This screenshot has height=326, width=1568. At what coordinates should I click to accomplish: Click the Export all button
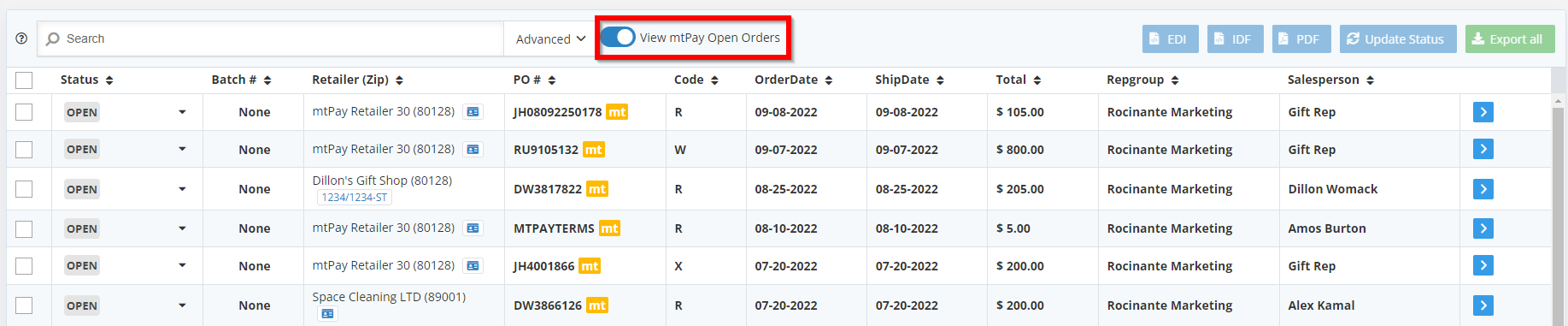[x=1510, y=39]
